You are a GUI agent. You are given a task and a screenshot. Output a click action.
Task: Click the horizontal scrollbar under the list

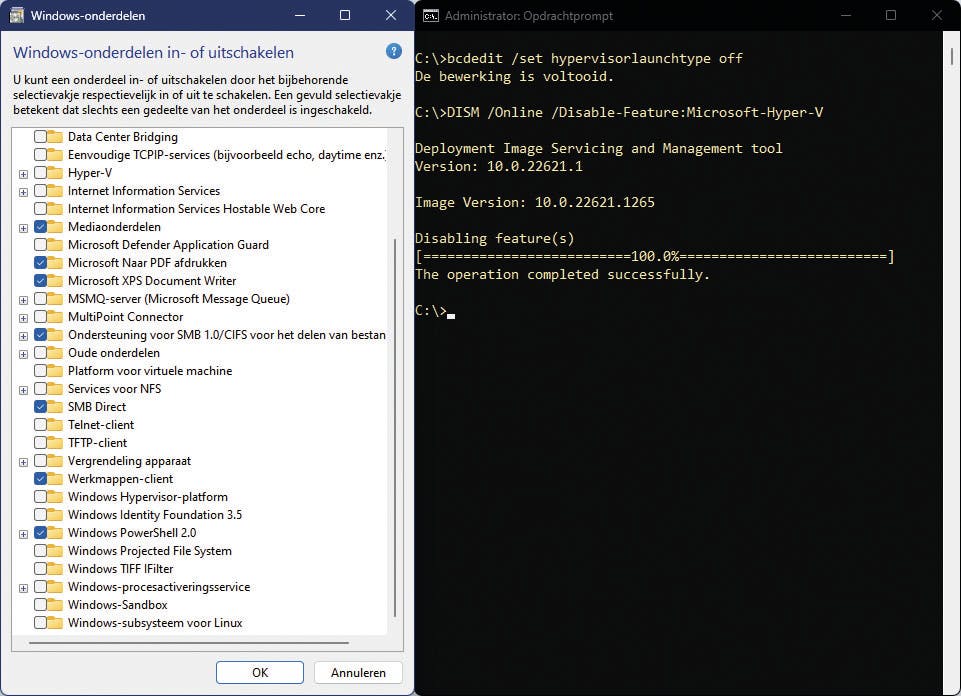190,643
